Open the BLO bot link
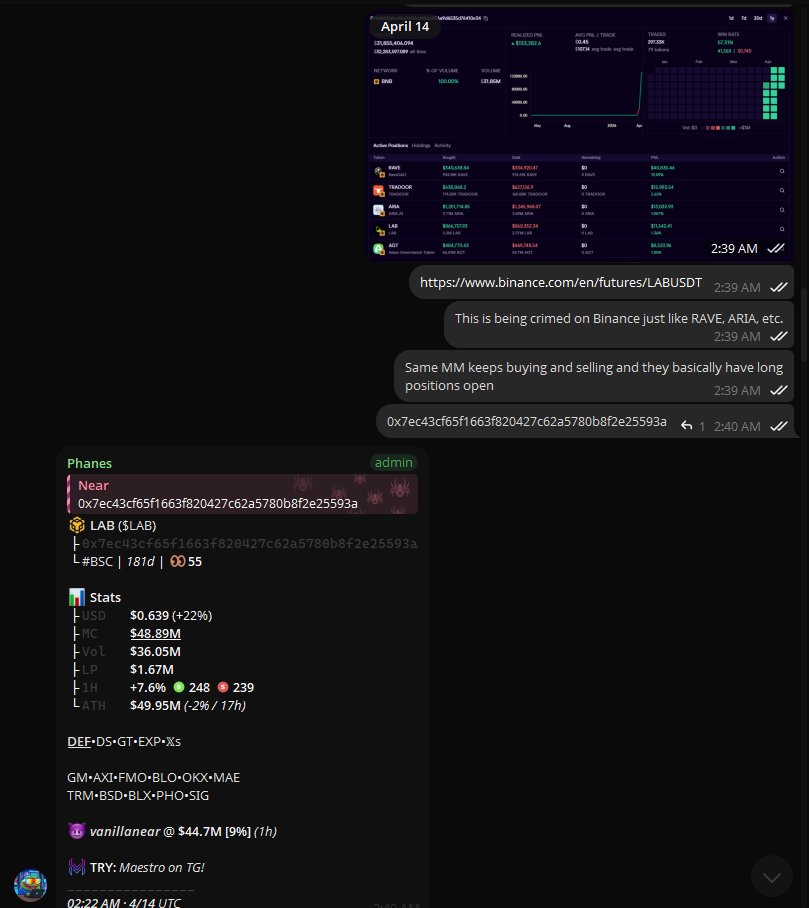This screenshot has height=908, width=809. coord(163,778)
